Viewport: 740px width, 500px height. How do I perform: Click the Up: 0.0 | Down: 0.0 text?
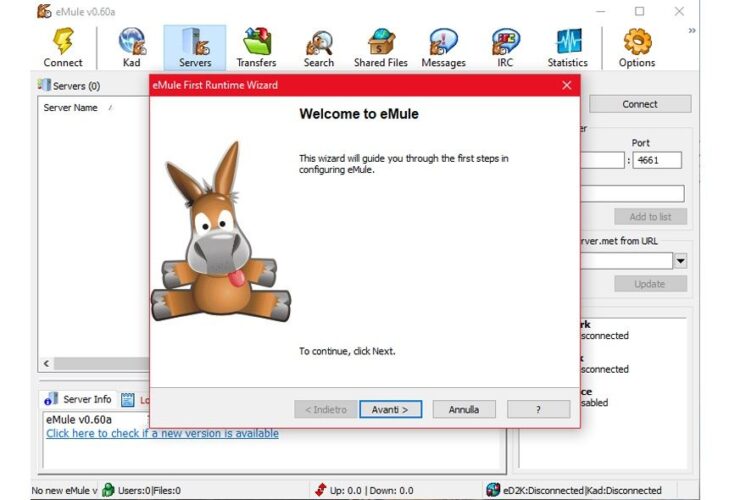371,491
